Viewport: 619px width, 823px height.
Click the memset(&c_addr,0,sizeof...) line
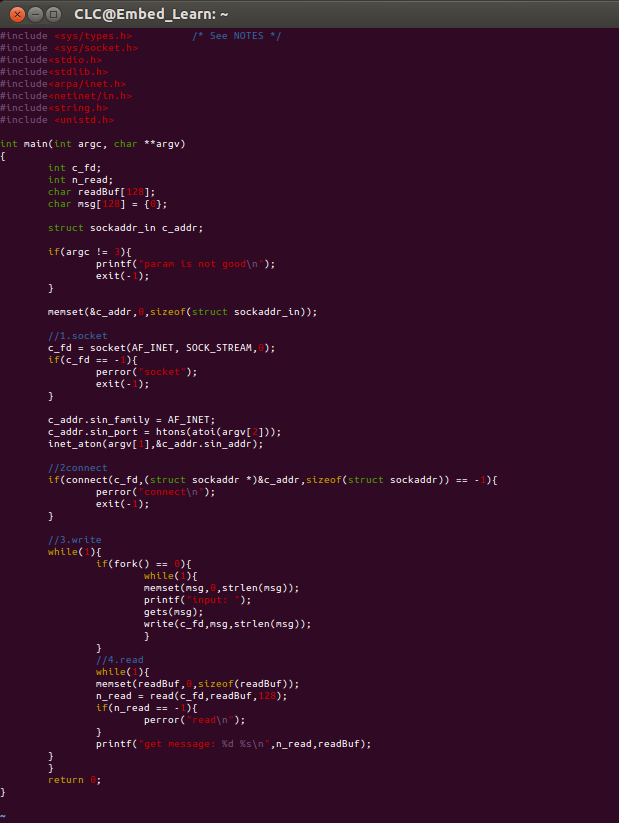click(x=183, y=312)
